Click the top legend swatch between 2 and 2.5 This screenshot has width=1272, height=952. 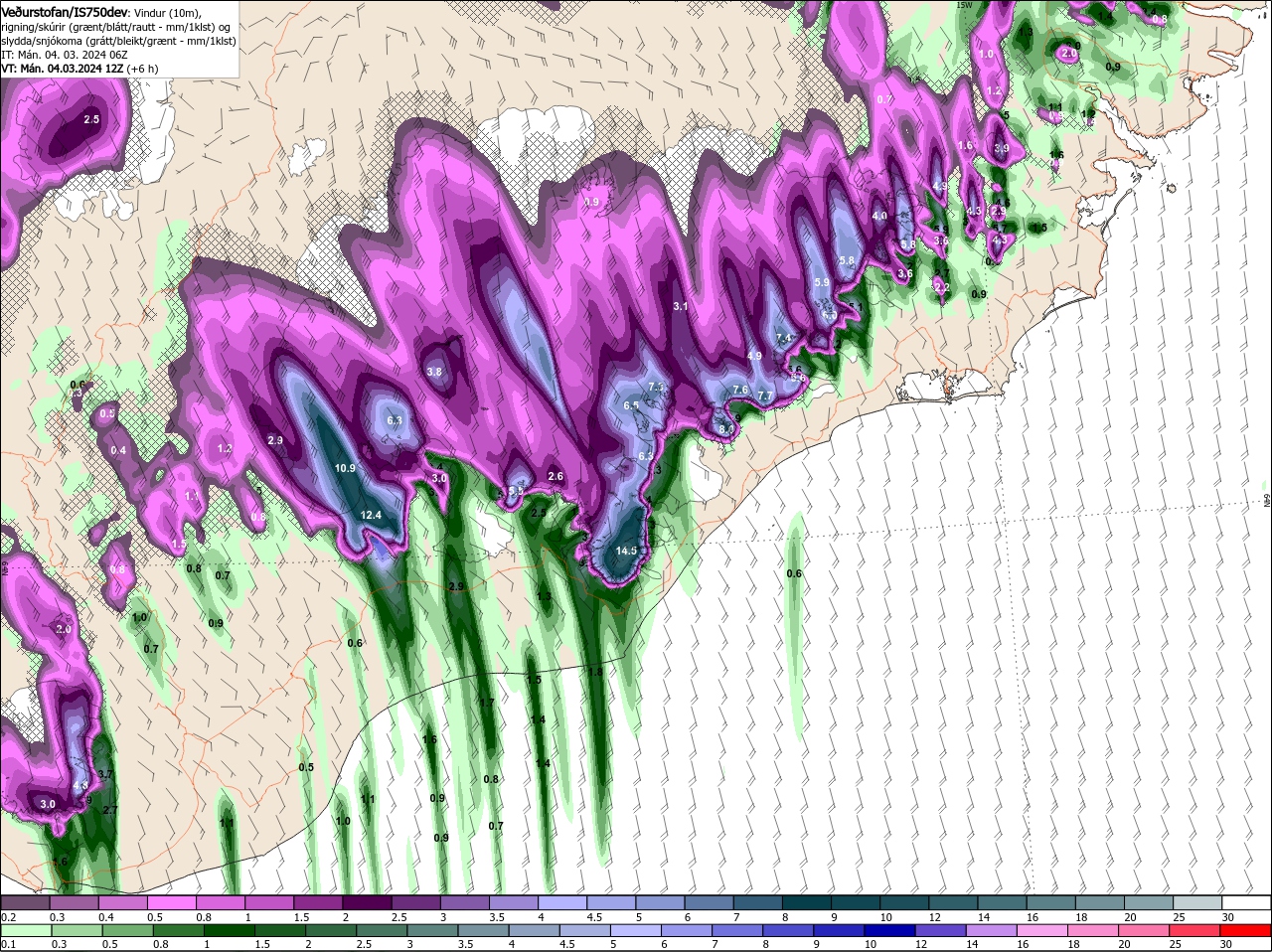click(367, 902)
